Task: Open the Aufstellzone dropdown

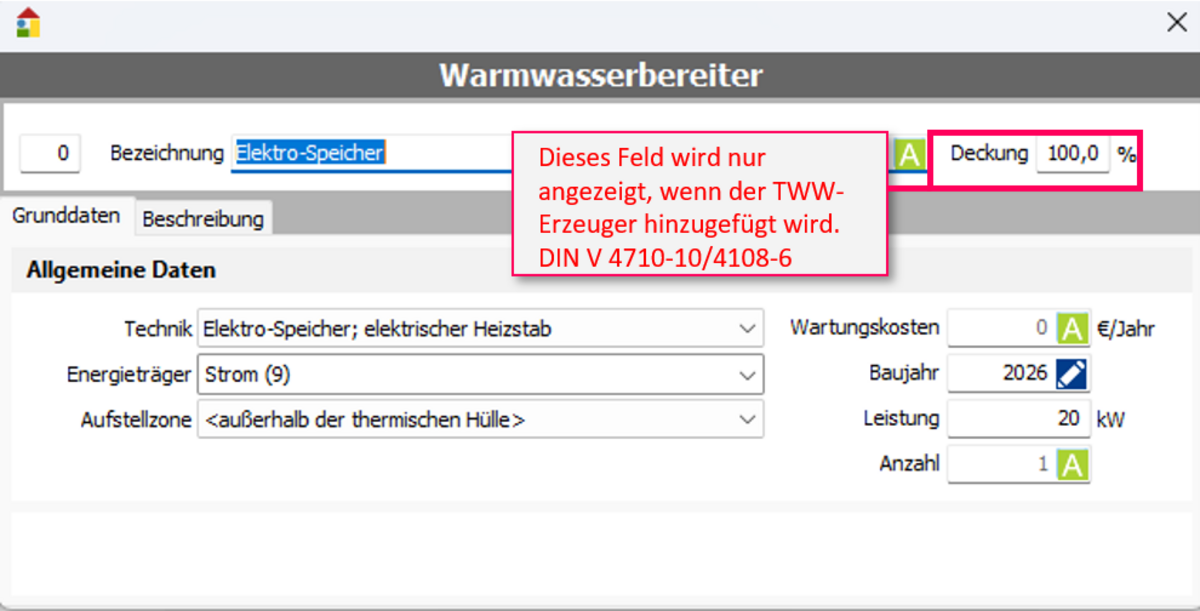Action: [x=746, y=420]
